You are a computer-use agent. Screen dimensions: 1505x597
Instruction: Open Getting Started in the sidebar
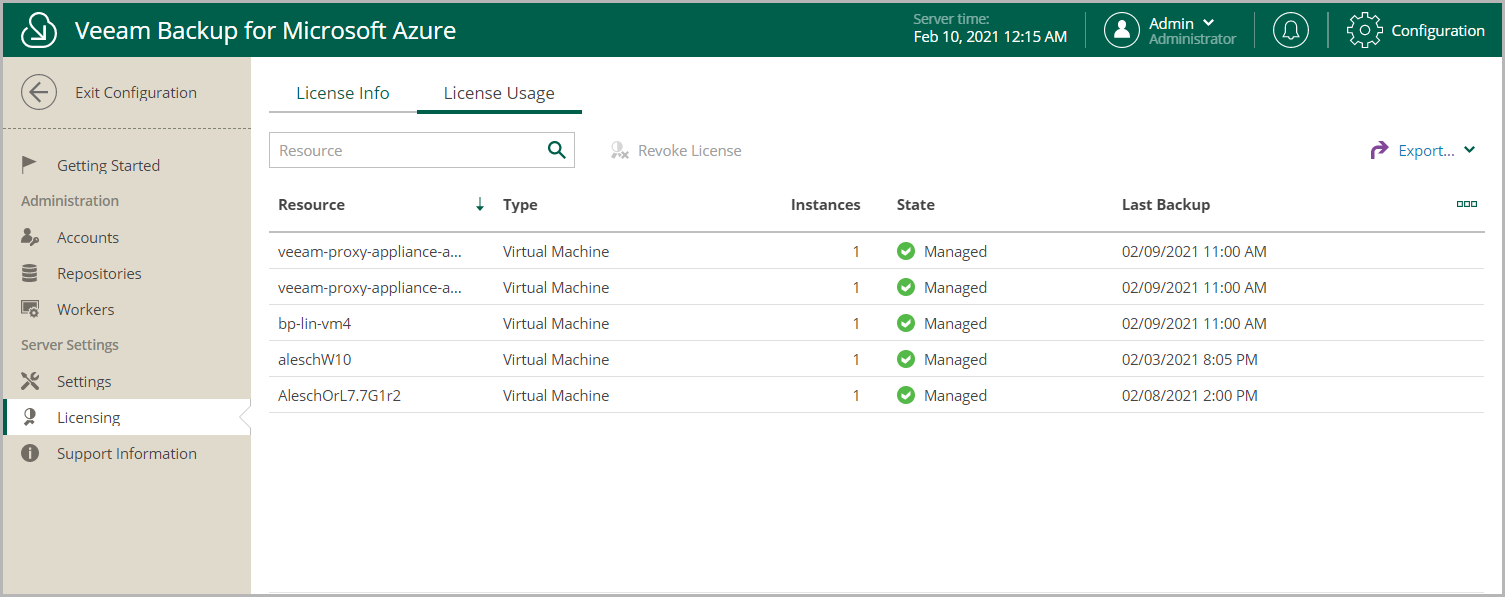tap(108, 165)
